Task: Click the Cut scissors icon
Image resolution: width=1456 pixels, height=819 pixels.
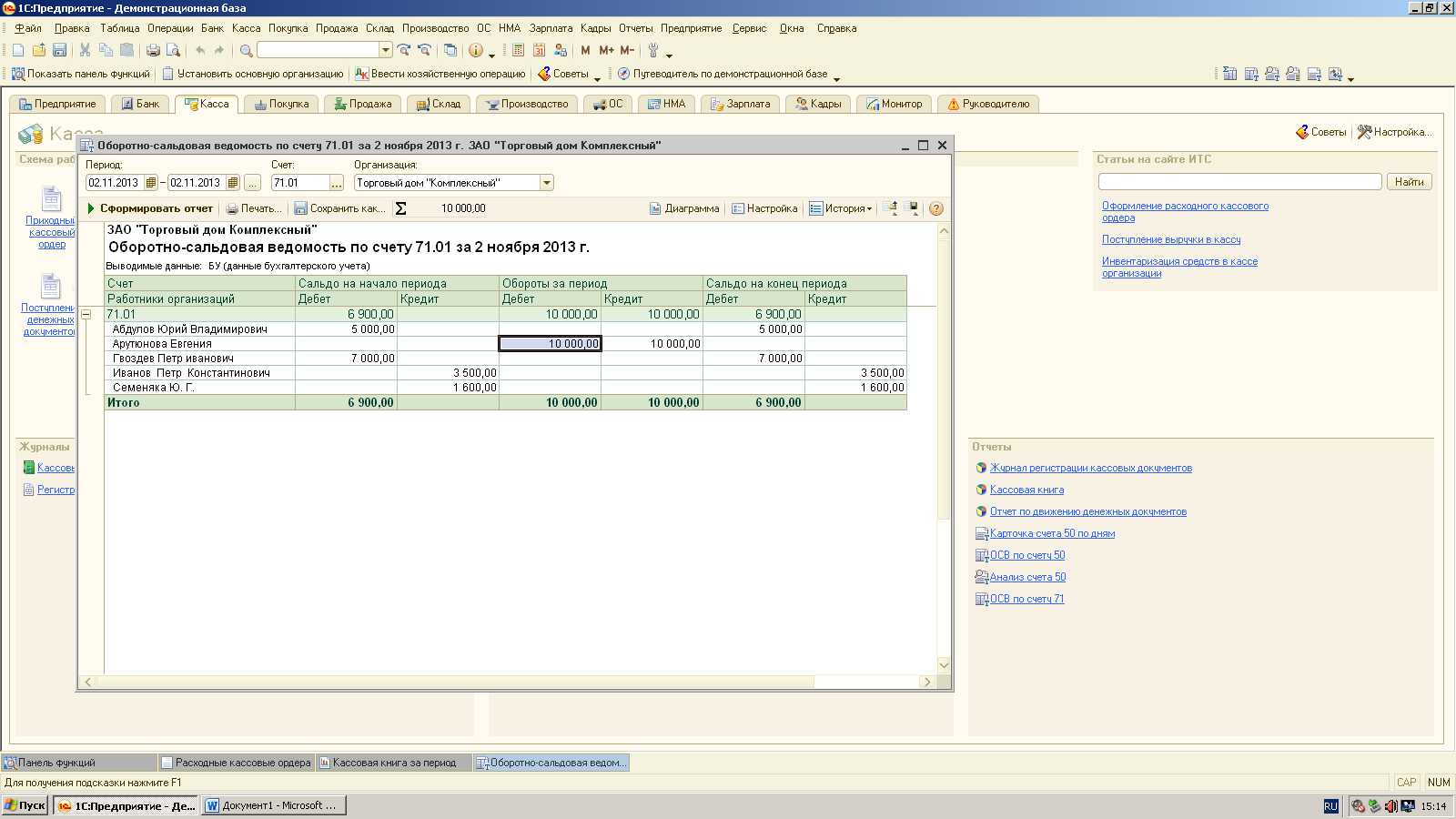Action: point(85,50)
